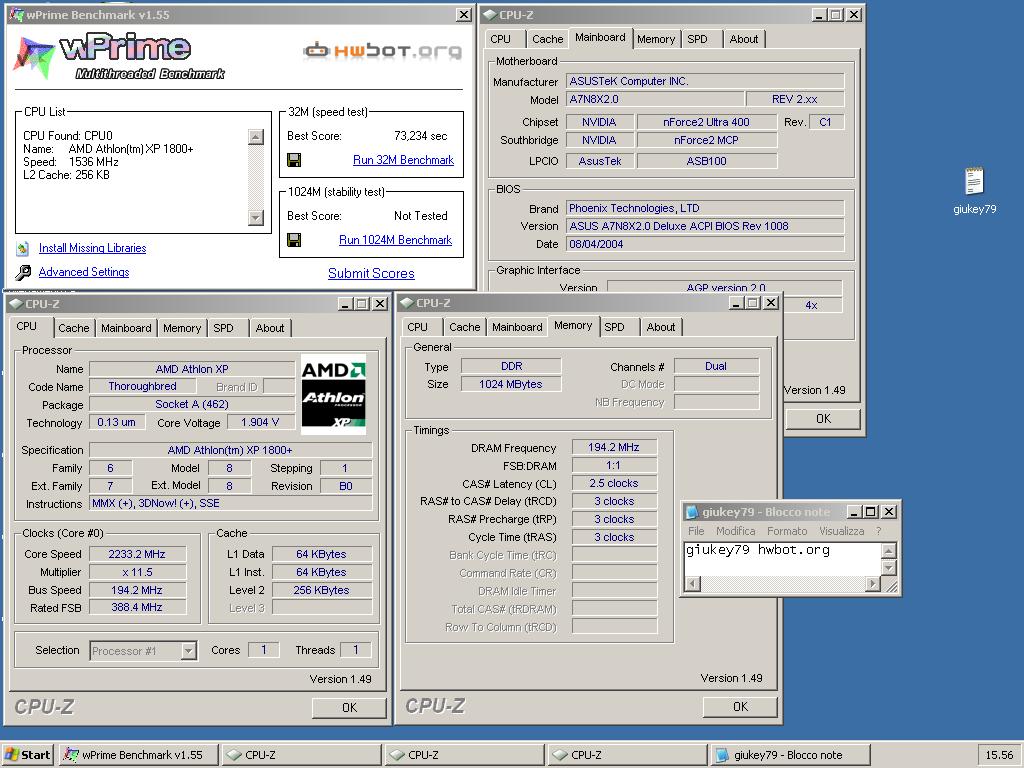
Task: Open the Formato menu in Notepad
Action: point(787,531)
